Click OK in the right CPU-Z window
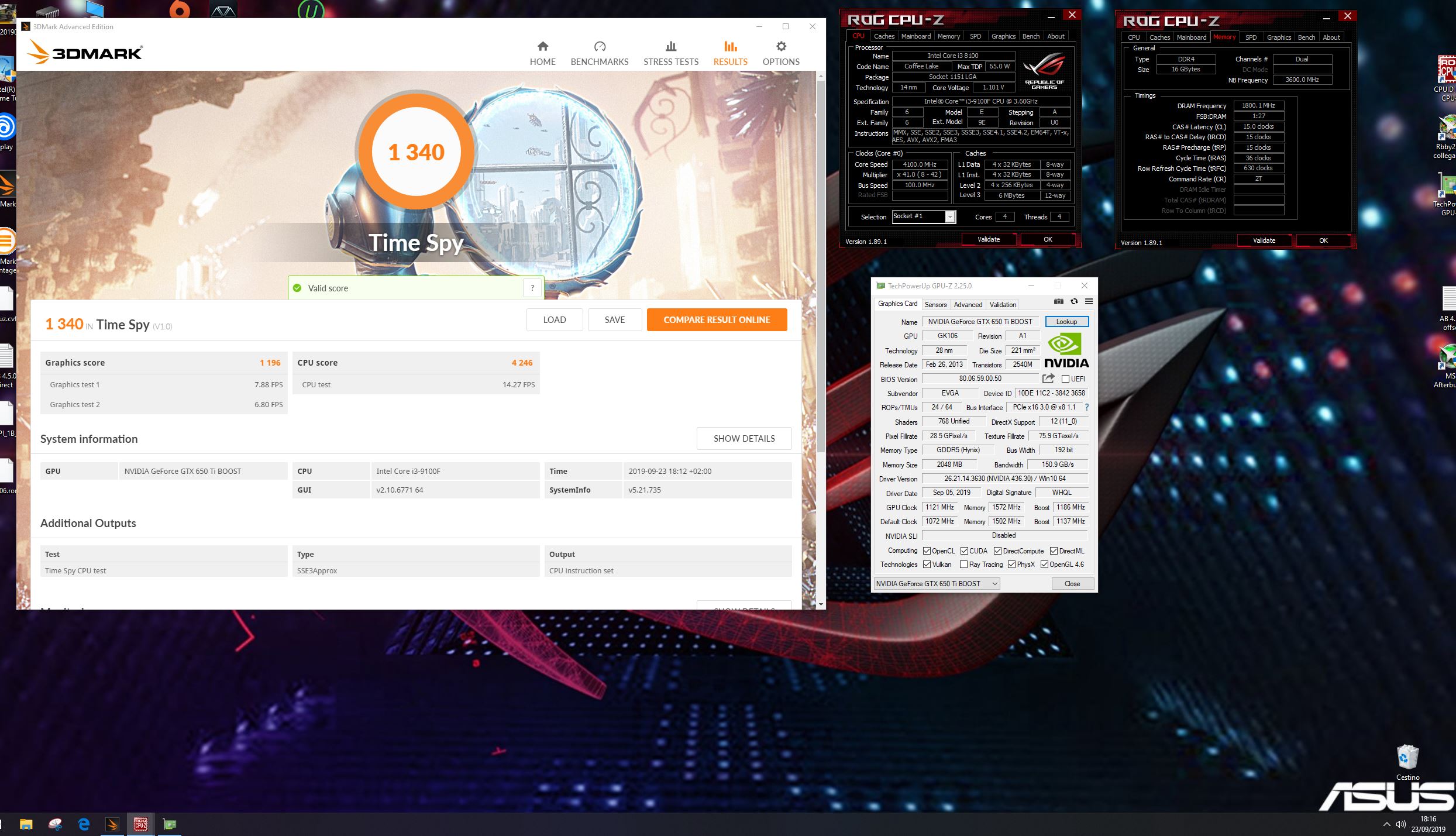Viewport: 1456px width, 836px height. click(1323, 240)
